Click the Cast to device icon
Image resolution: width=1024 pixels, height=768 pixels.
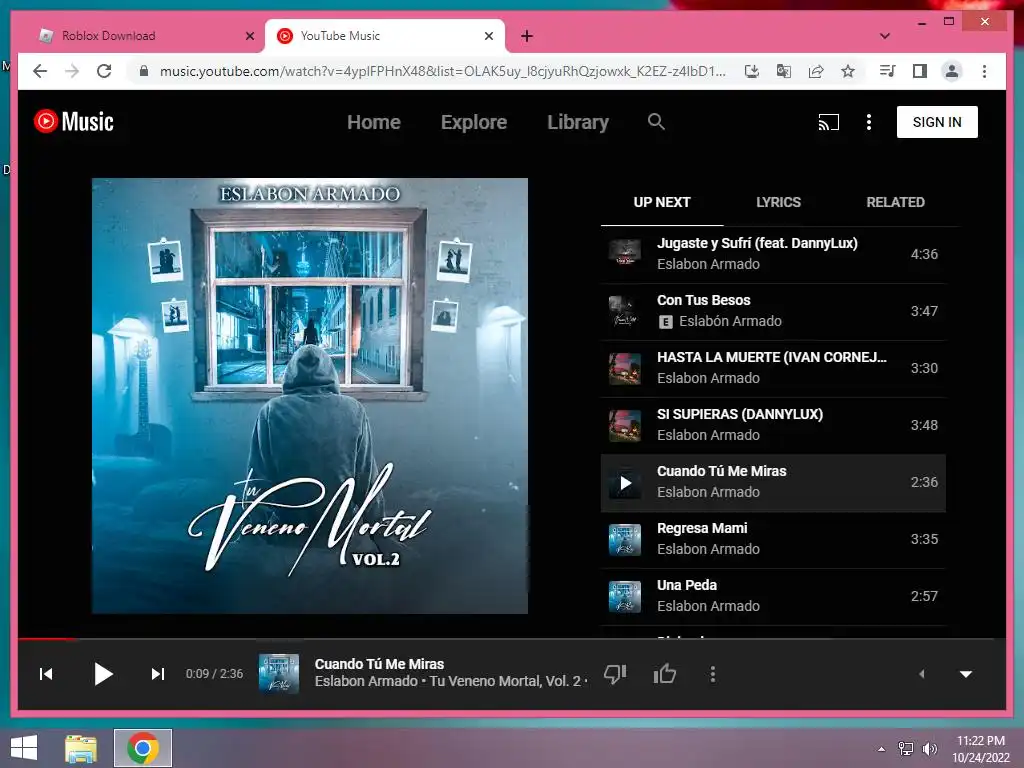(x=828, y=122)
